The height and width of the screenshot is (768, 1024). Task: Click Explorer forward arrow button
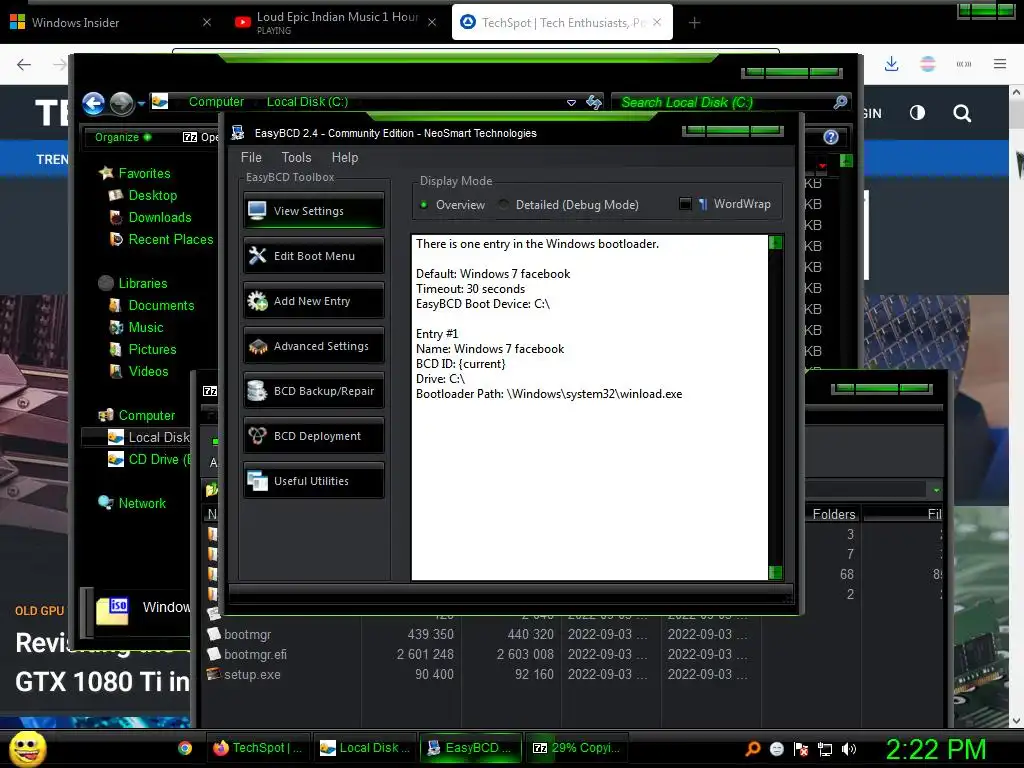point(121,103)
